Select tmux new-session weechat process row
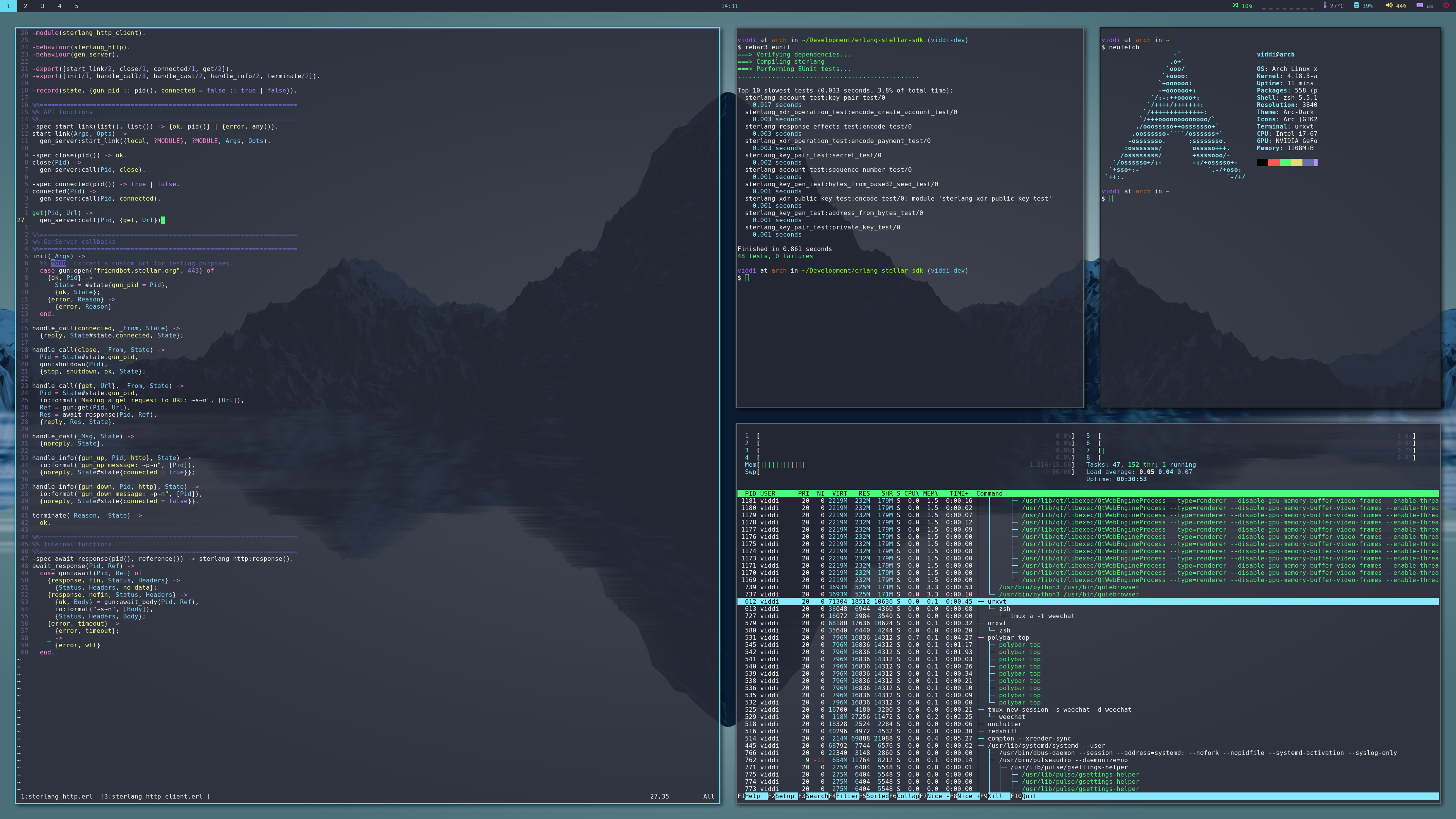The height and width of the screenshot is (819, 1456). [1087, 709]
